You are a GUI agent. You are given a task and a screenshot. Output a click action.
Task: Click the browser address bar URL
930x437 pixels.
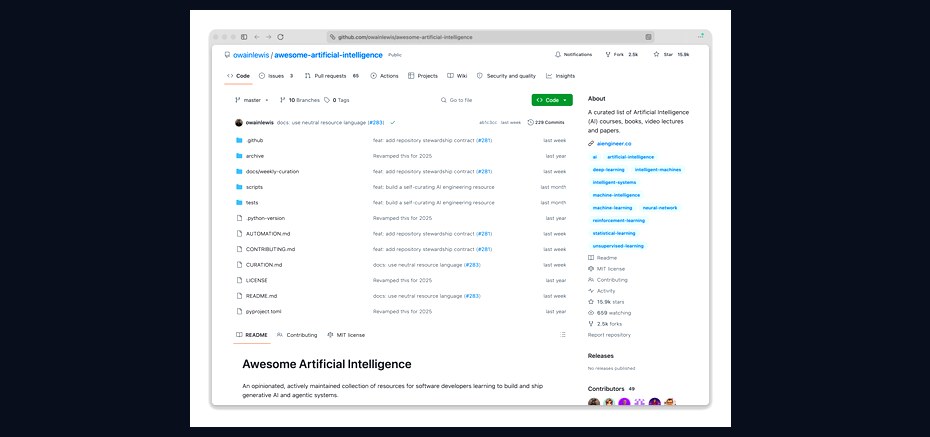(405, 37)
